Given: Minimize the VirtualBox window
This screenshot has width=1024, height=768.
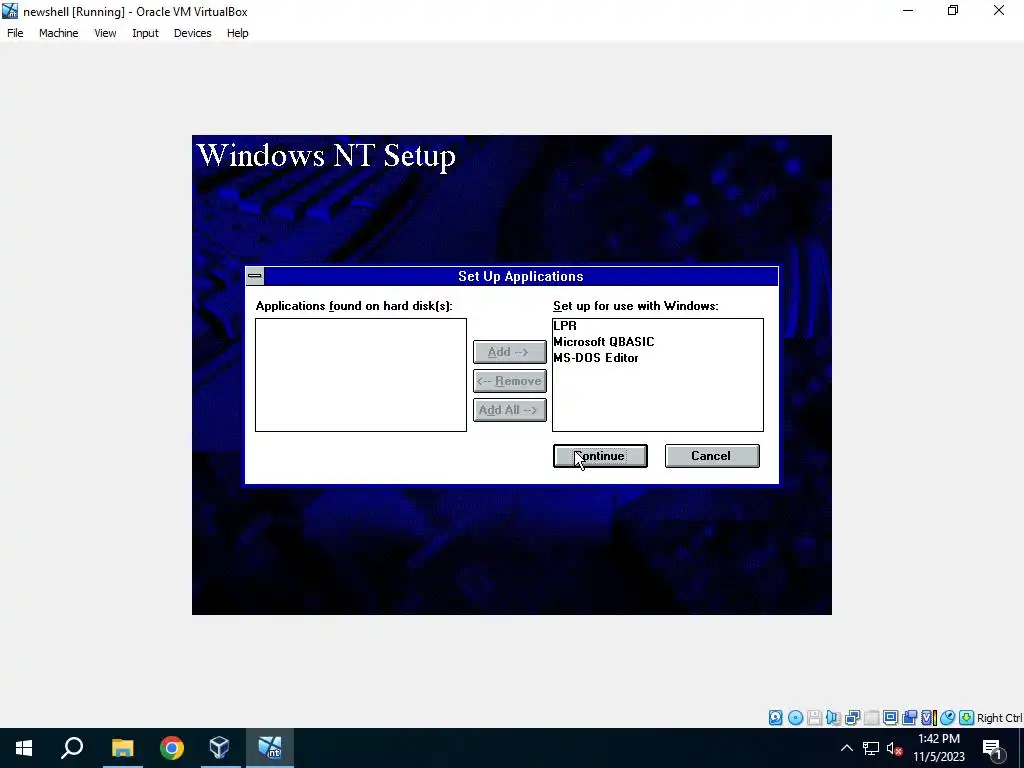Looking at the screenshot, I should pyautogui.click(x=908, y=11).
